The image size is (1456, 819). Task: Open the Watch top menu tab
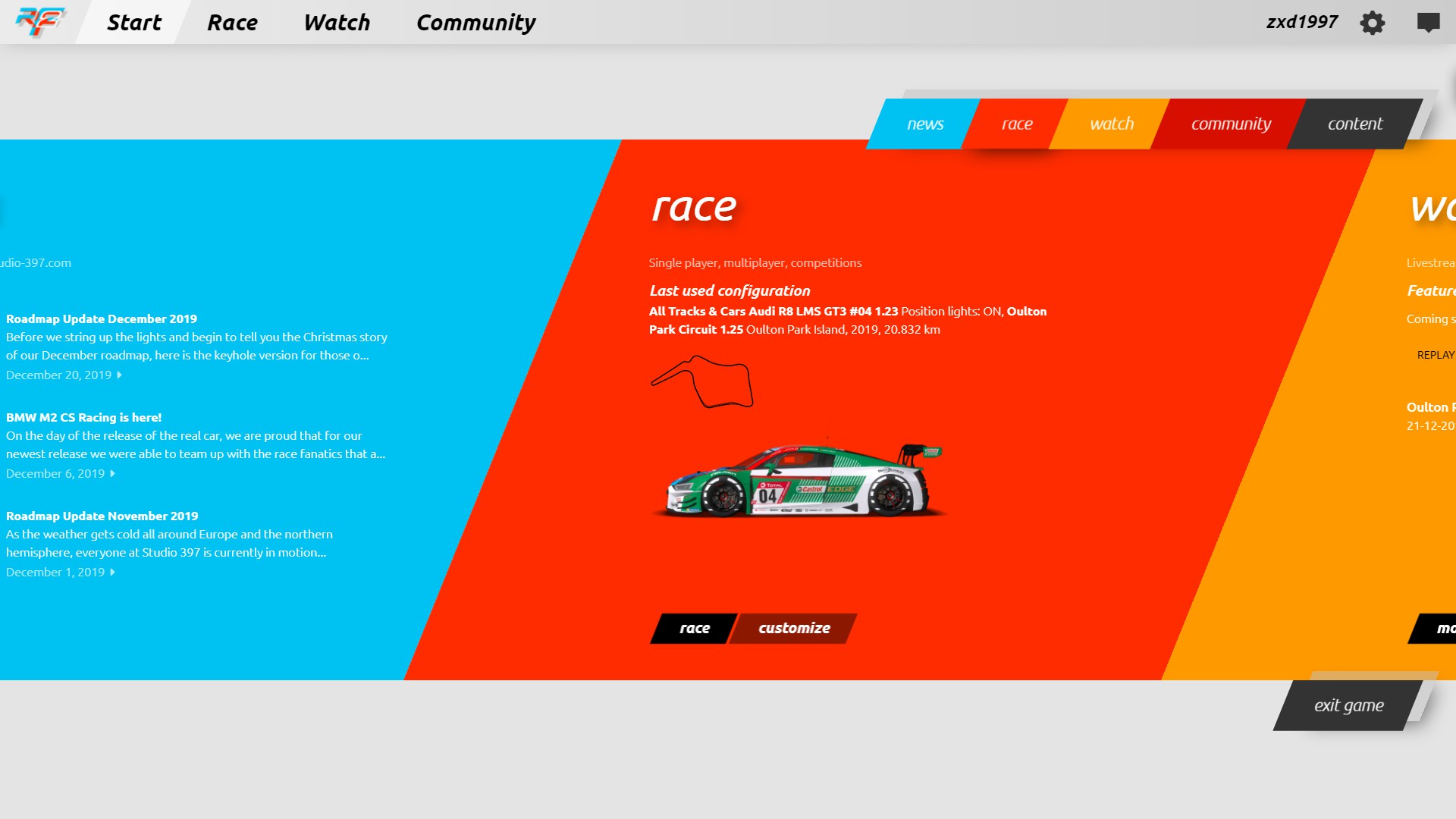337,22
